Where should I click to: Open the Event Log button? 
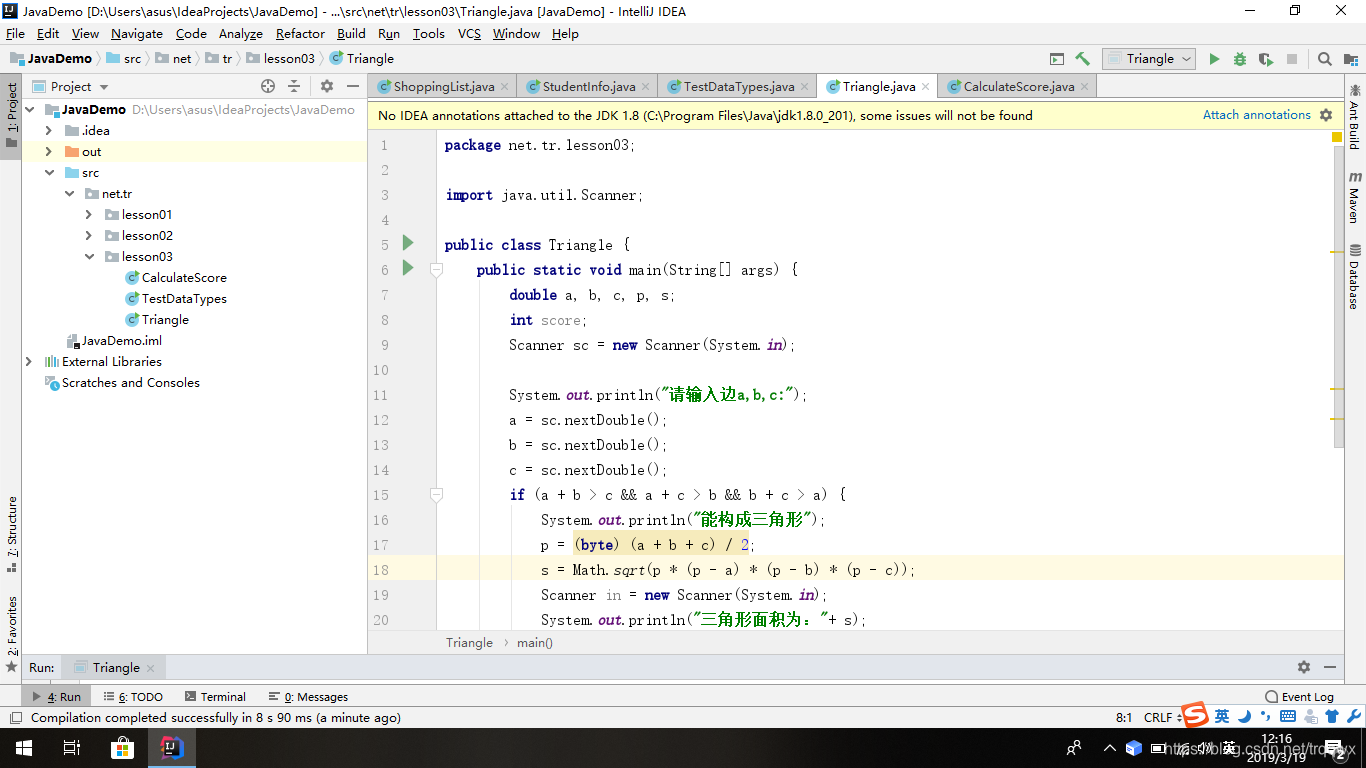1299,697
